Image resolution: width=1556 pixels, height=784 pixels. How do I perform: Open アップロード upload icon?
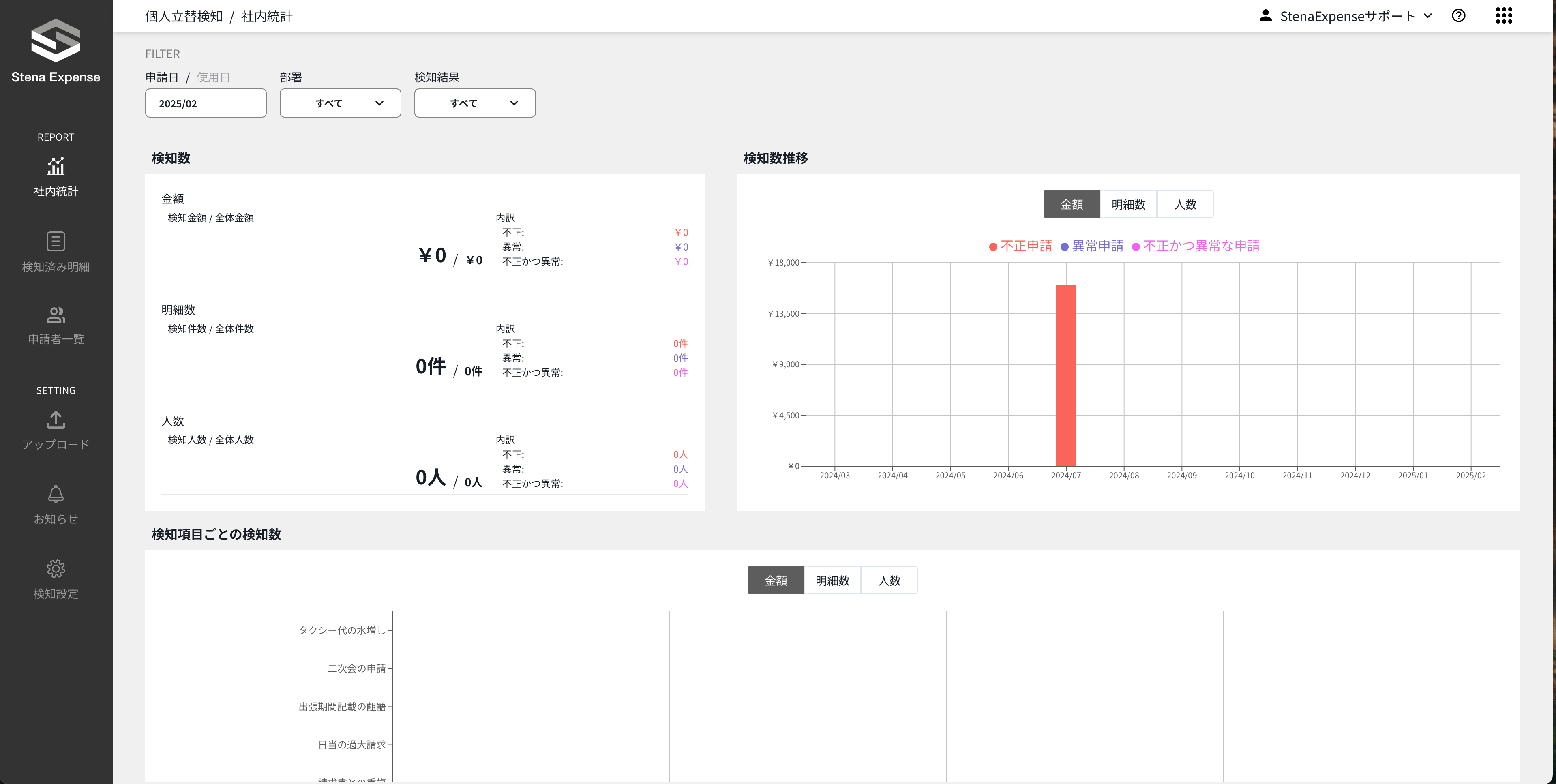[56, 419]
